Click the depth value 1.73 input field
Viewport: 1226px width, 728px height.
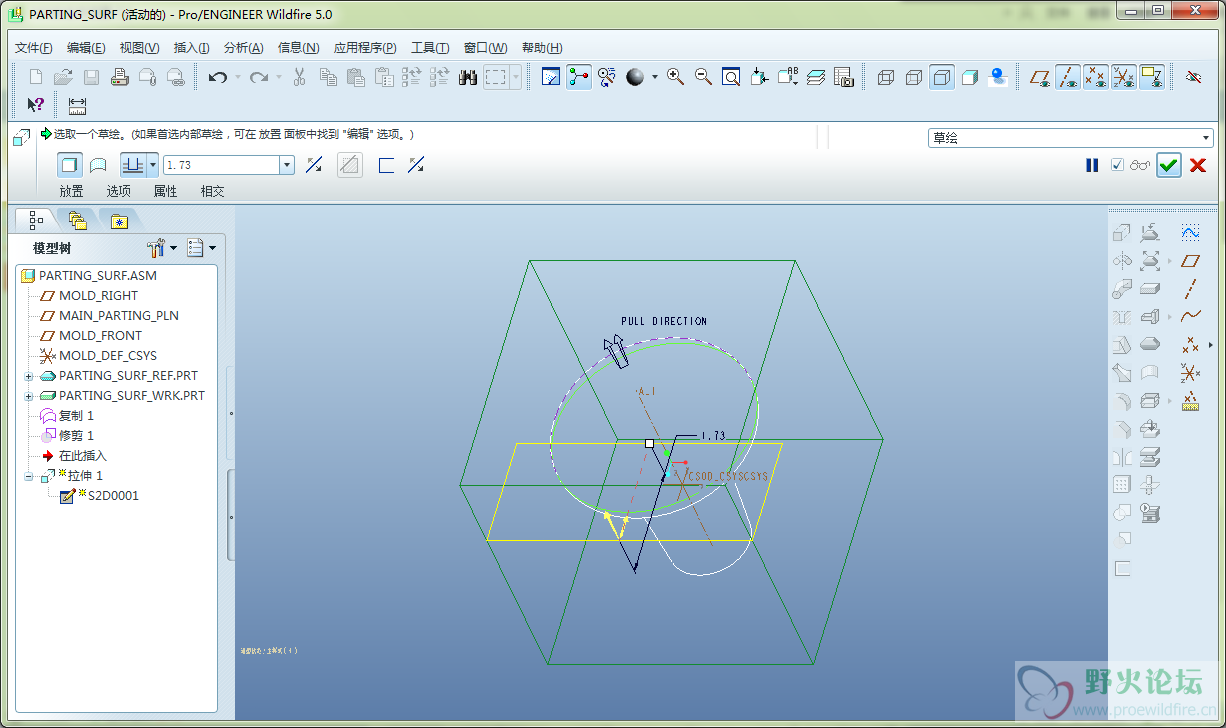click(x=222, y=165)
